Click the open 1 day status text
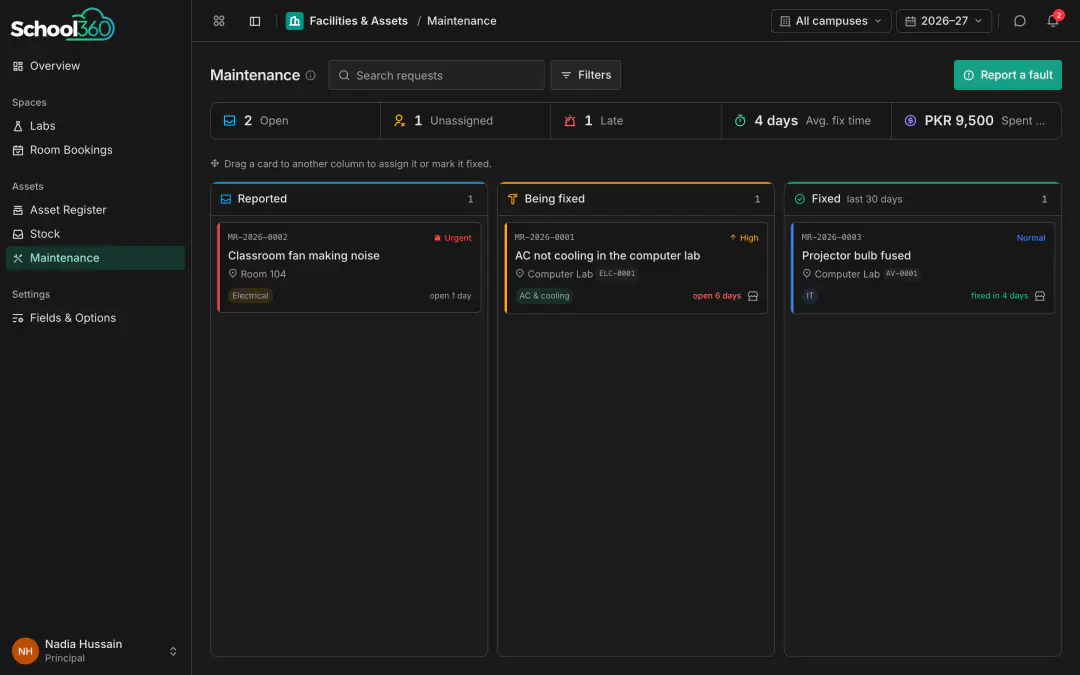The height and width of the screenshot is (675, 1080). (x=450, y=296)
